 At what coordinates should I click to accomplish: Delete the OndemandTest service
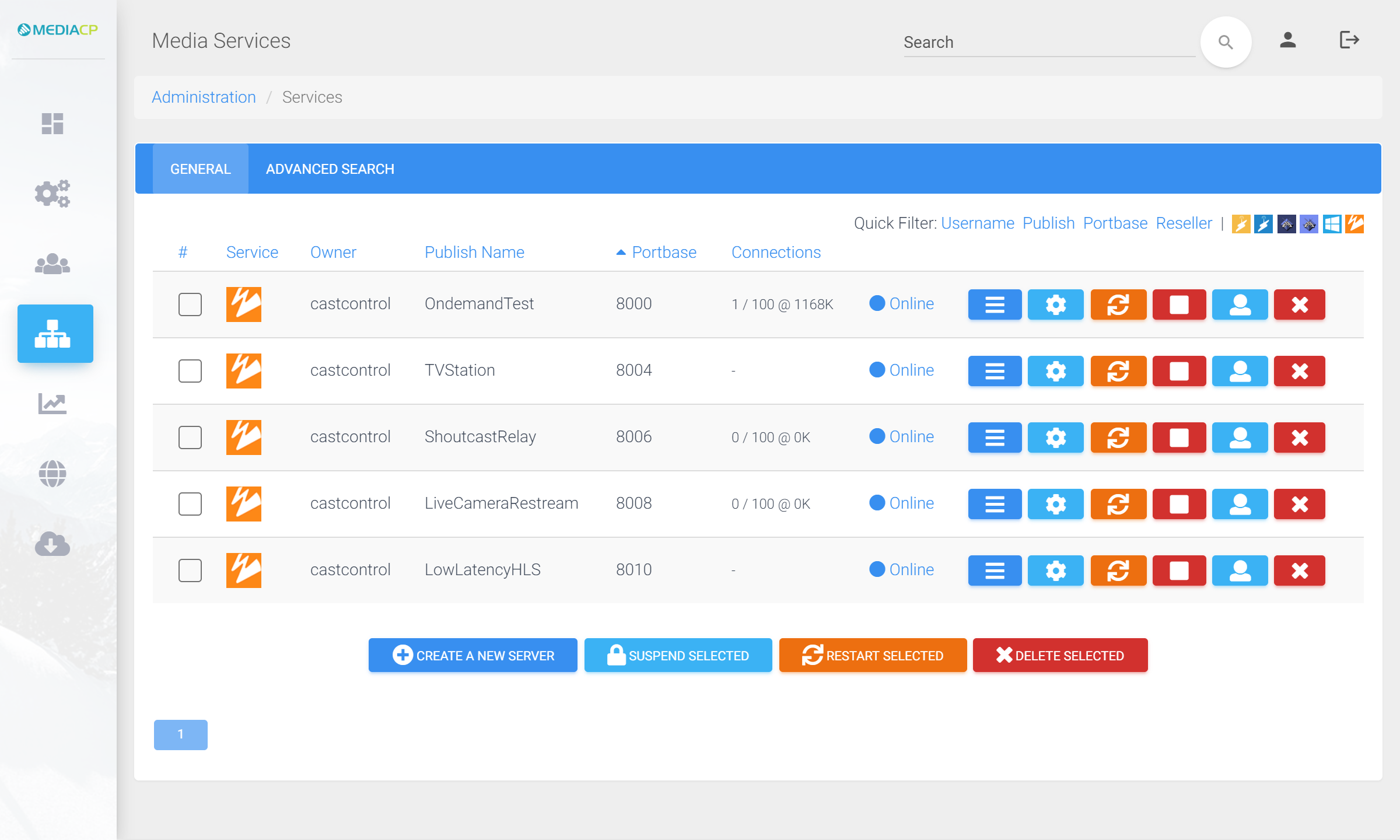click(1299, 304)
